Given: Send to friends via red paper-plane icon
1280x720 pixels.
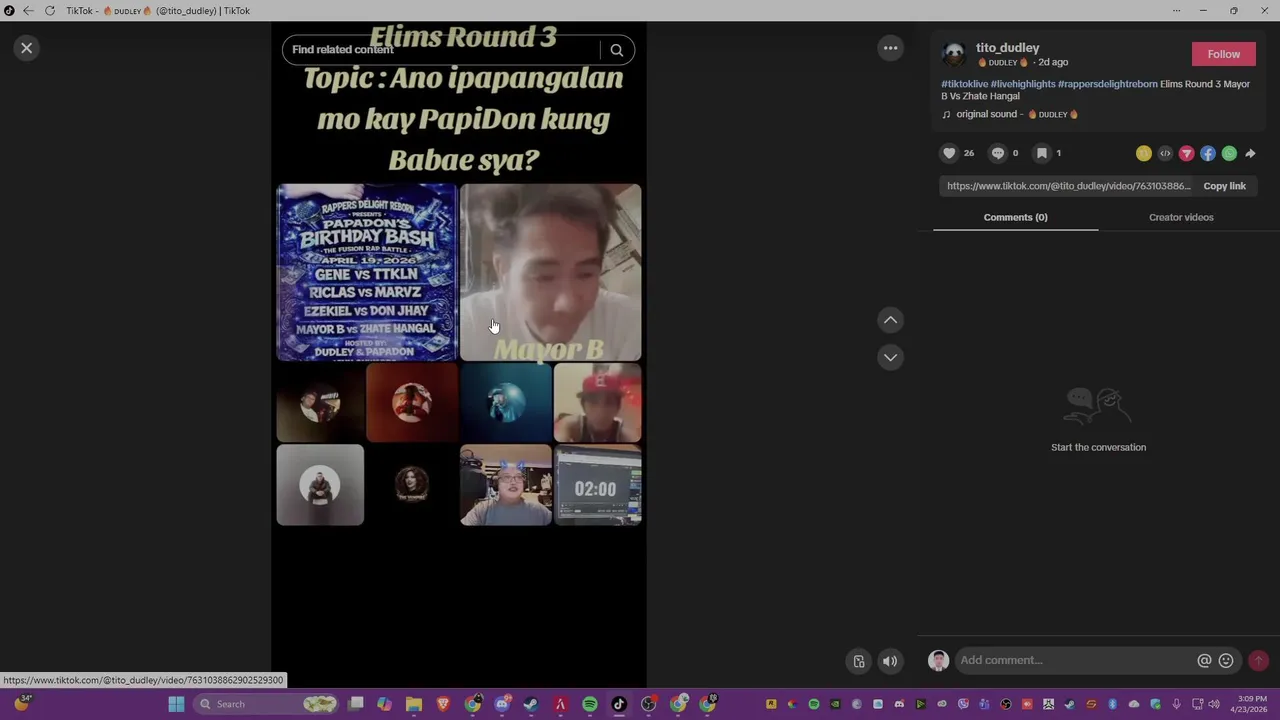Looking at the screenshot, I should tap(1187, 153).
